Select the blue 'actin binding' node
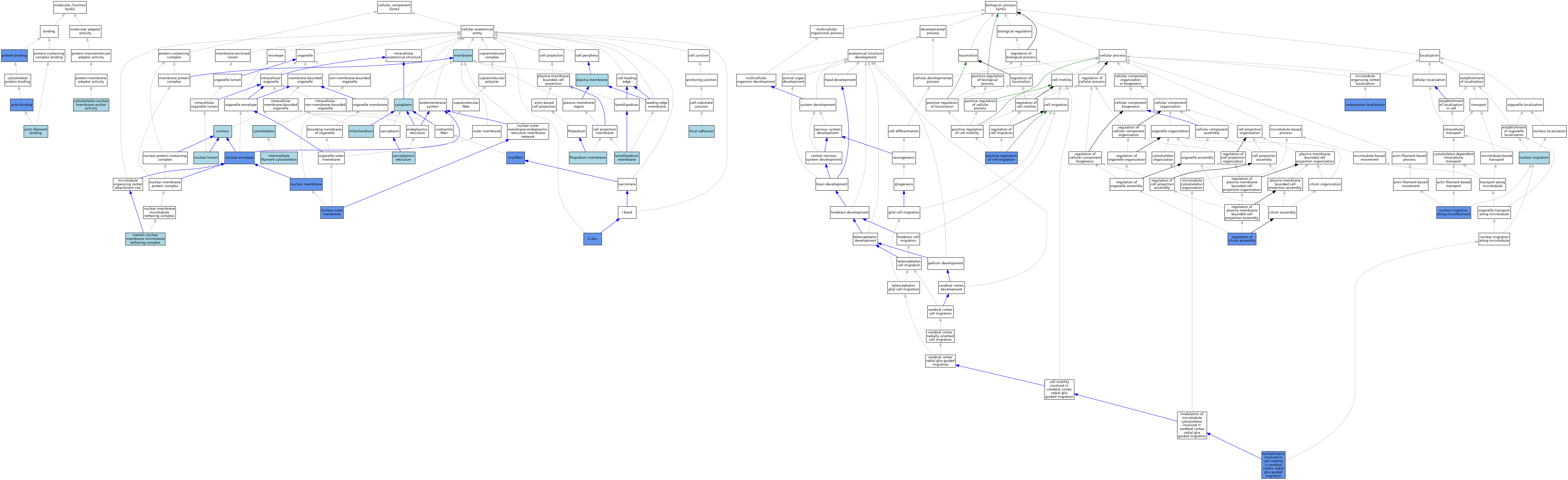 (x=21, y=105)
